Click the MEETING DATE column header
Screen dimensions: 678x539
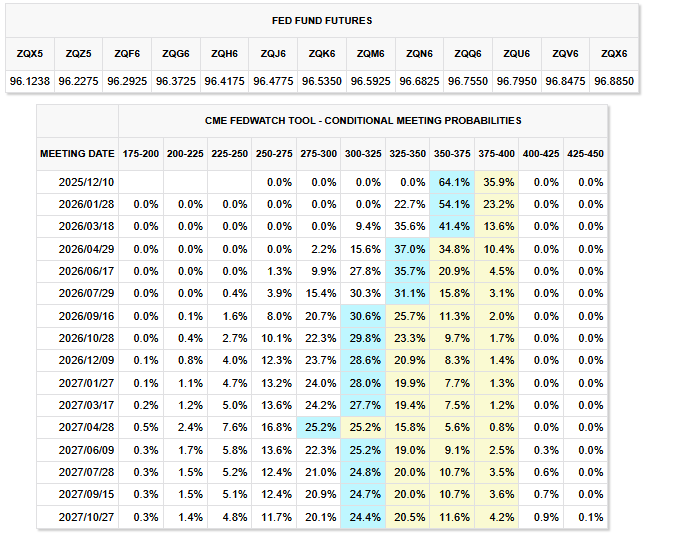click(x=77, y=154)
